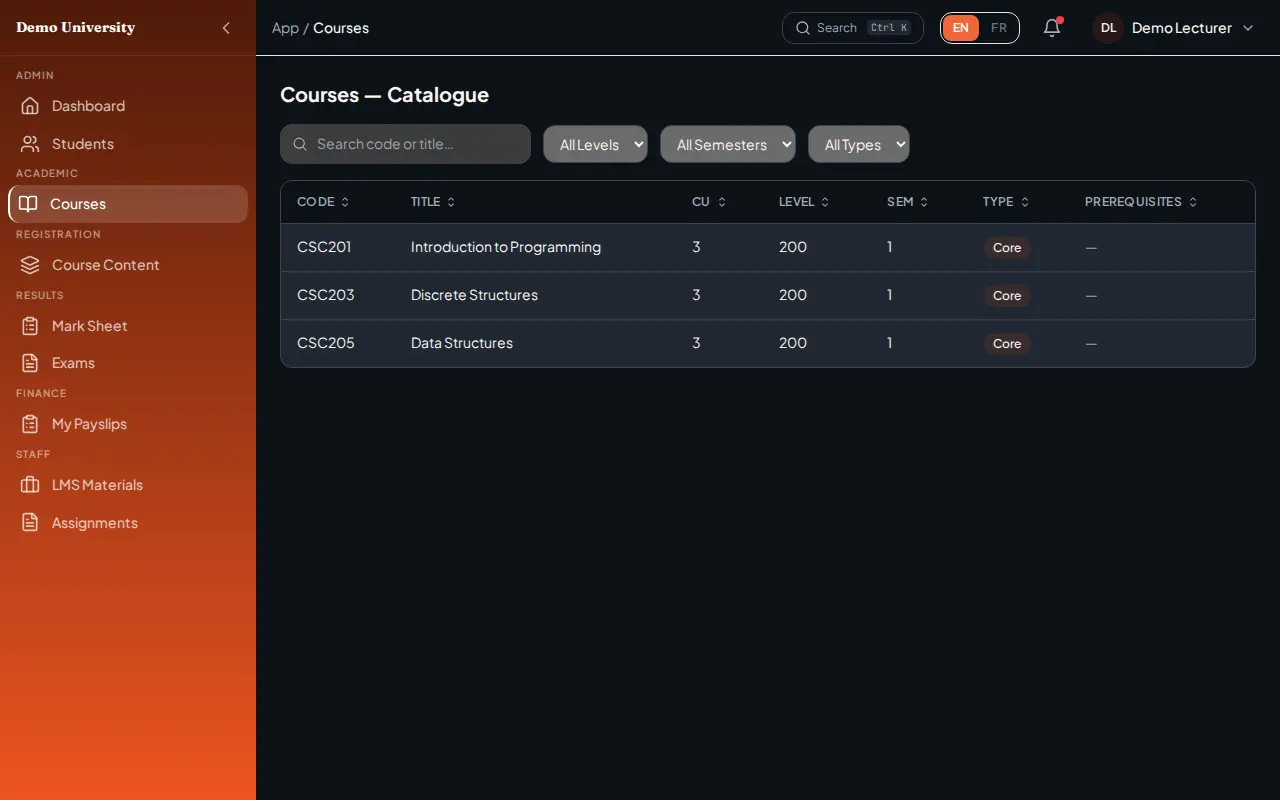Click the Introduction to Programming title
Image resolution: width=1280 pixels, height=800 pixels.
click(506, 247)
